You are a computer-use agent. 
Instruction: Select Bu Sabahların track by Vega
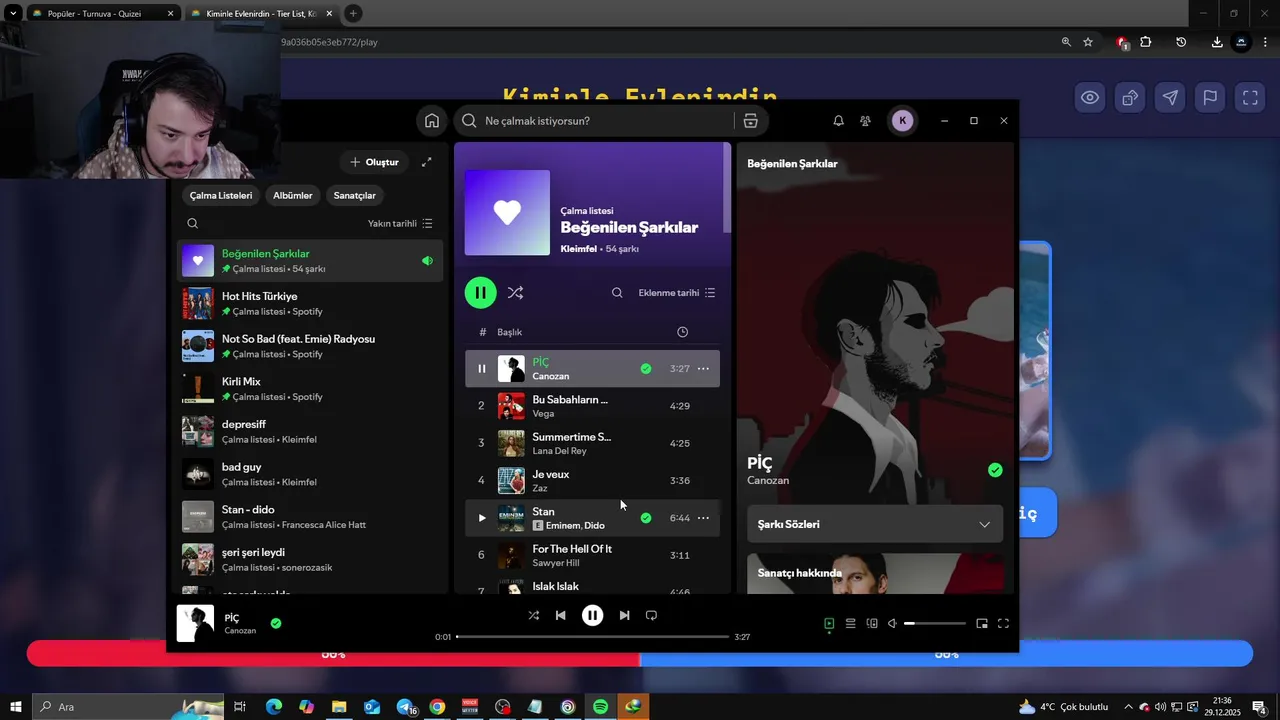[592, 406]
